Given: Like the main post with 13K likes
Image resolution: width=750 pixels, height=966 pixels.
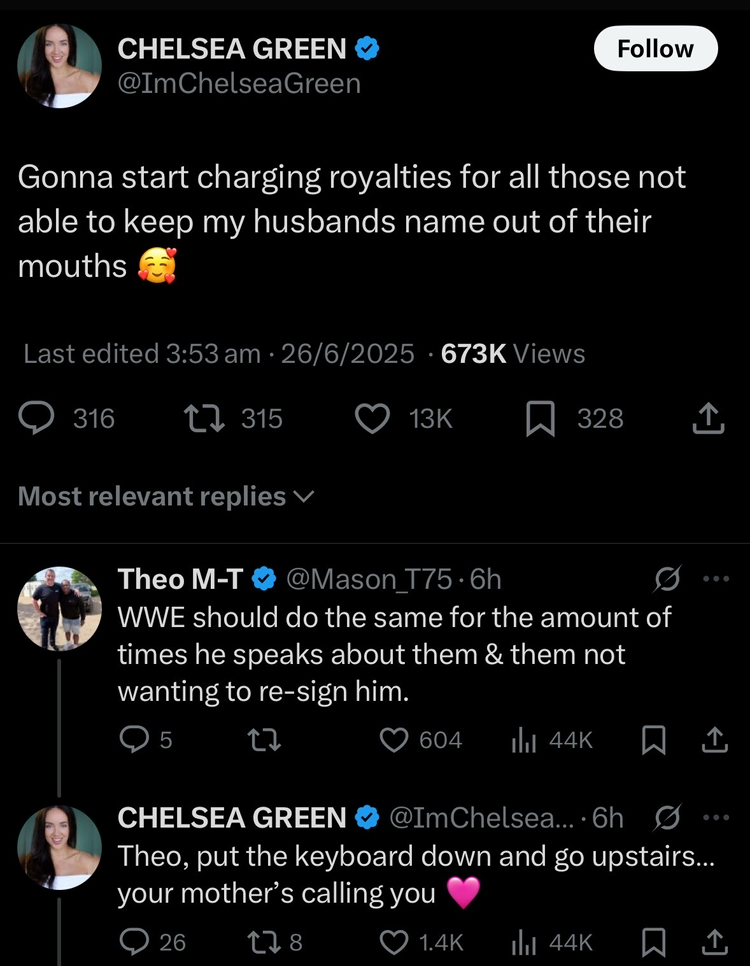Looking at the screenshot, I should point(374,418).
